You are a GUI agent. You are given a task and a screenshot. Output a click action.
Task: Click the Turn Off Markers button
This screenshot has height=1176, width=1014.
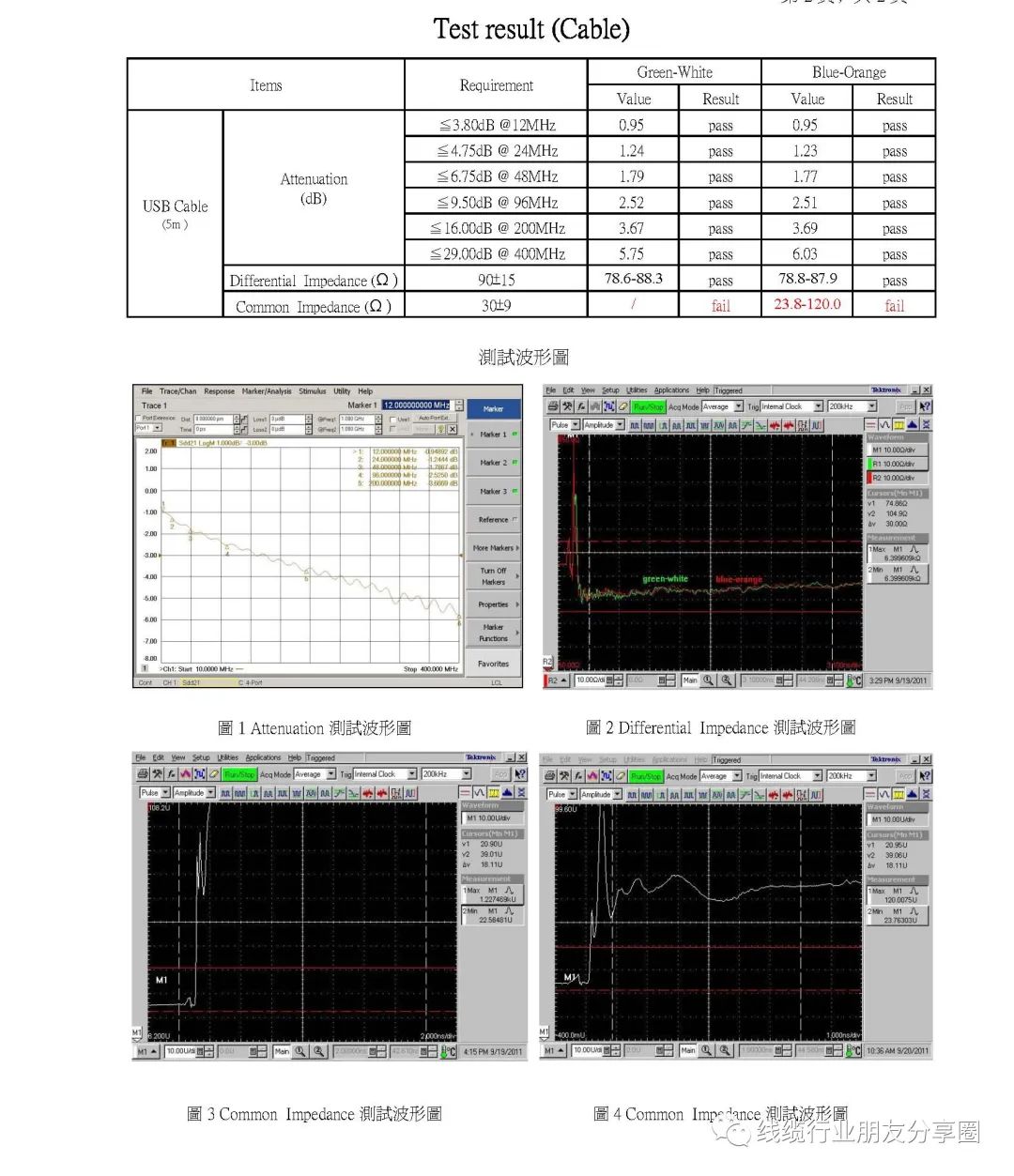[x=493, y=575]
